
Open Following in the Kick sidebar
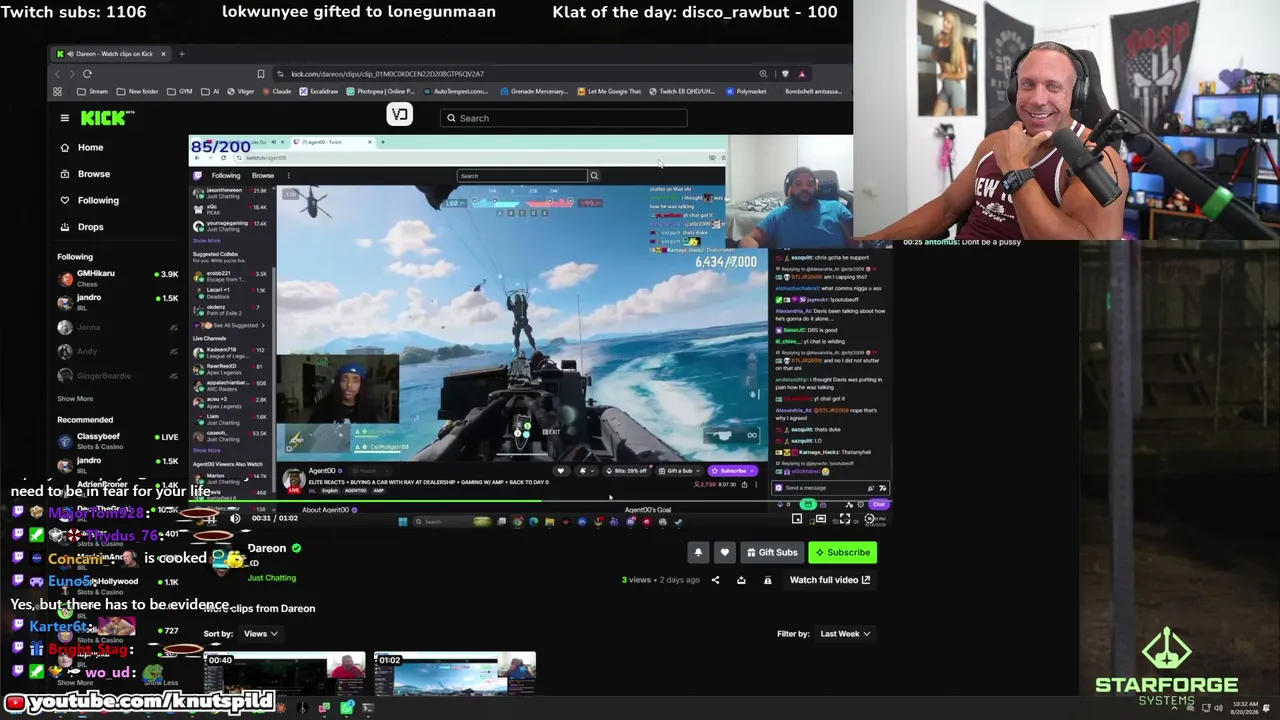click(x=98, y=201)
